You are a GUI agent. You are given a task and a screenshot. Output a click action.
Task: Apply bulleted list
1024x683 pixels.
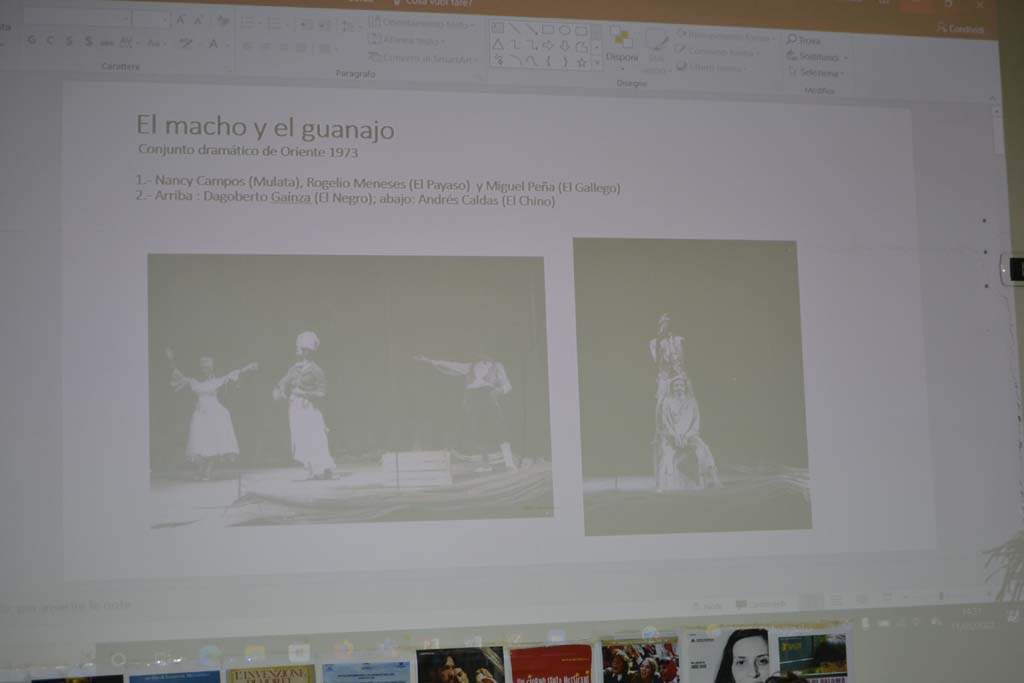249,23
